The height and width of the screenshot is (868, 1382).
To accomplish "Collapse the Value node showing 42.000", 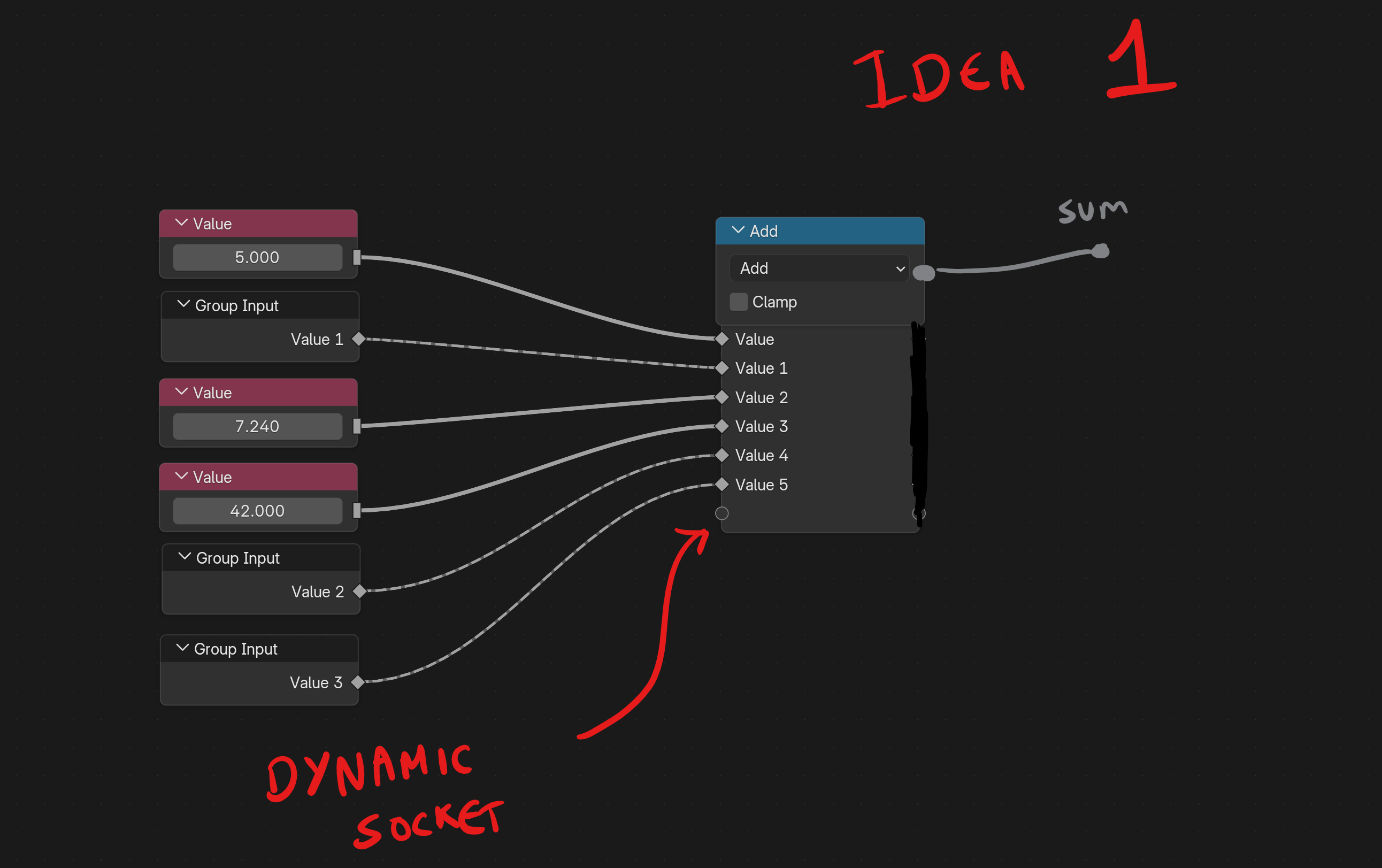I will 181,476.
